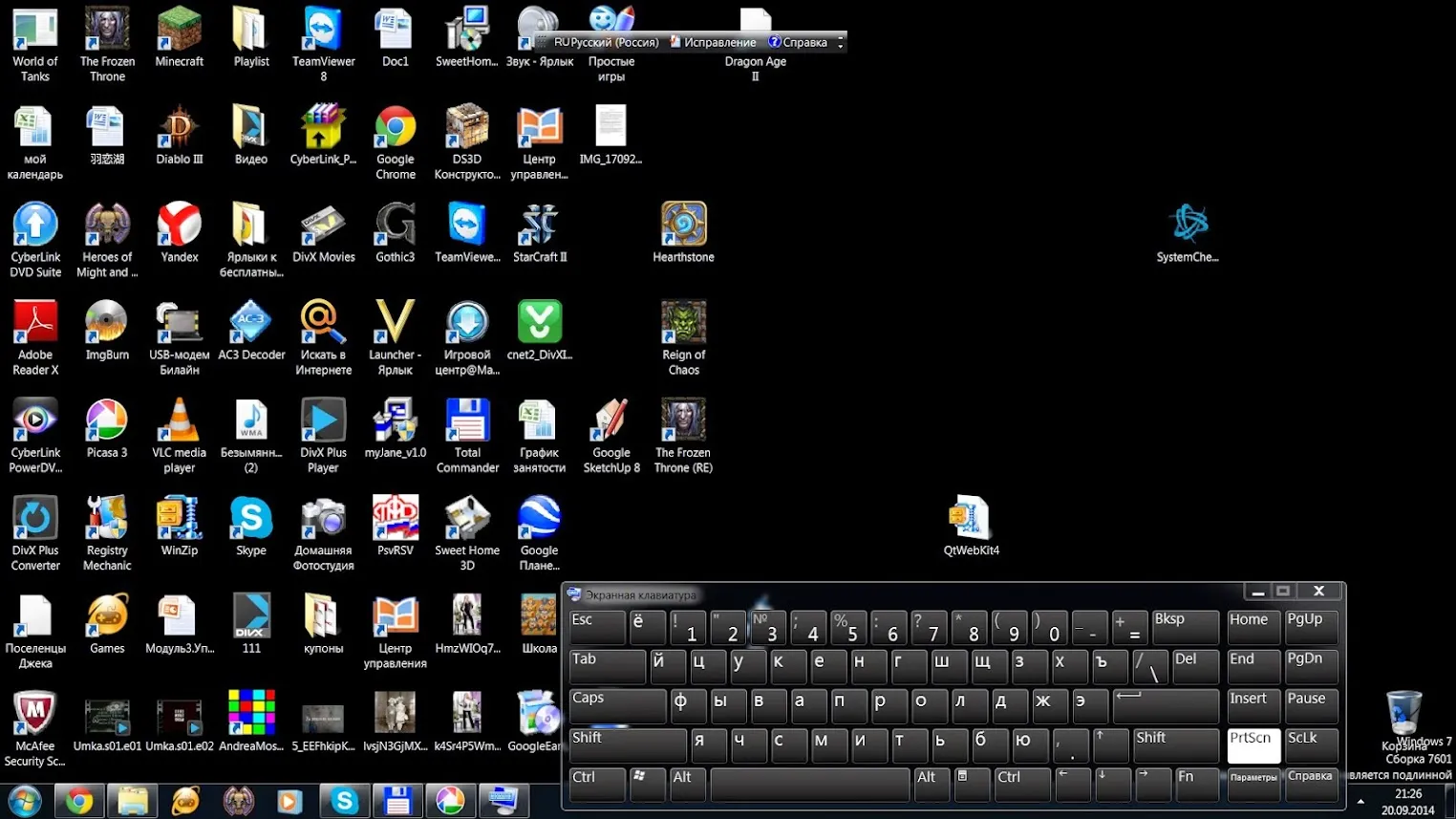
Task: Open Windows Explorer from taskbar
Action: [133, 801]
